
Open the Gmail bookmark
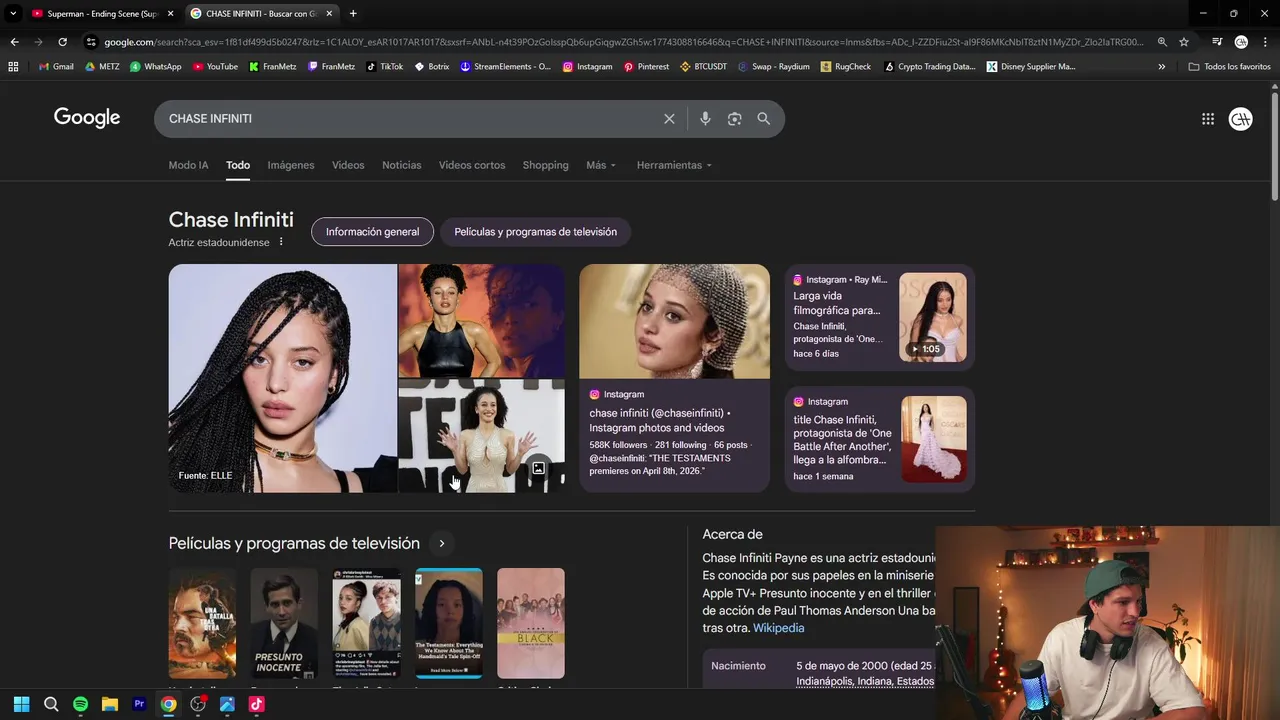coord(56,66)
